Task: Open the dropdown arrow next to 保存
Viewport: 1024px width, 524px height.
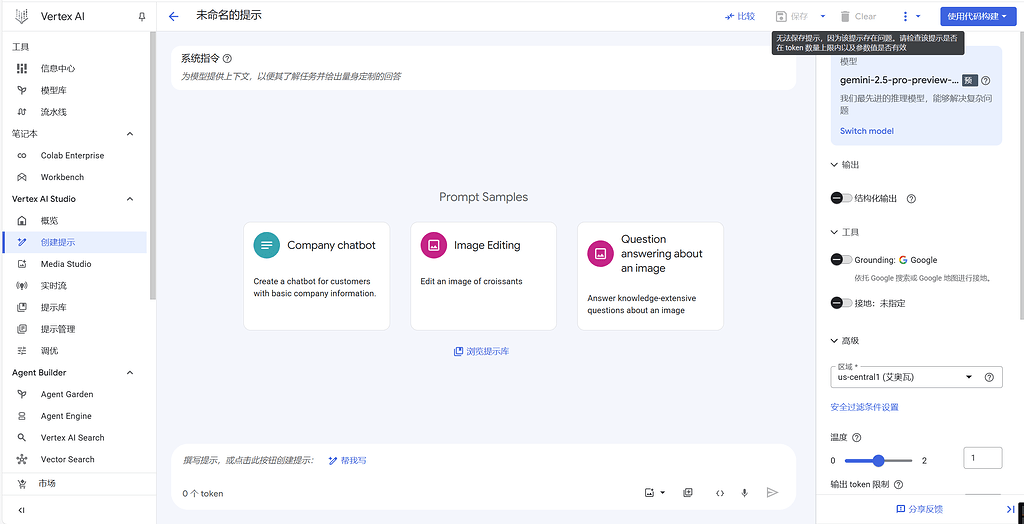Action: 823,16
